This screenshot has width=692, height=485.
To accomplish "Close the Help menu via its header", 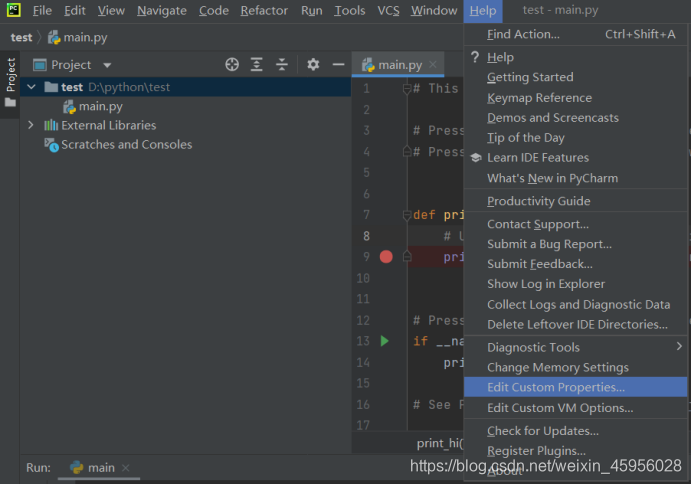I will pos(483,11).
